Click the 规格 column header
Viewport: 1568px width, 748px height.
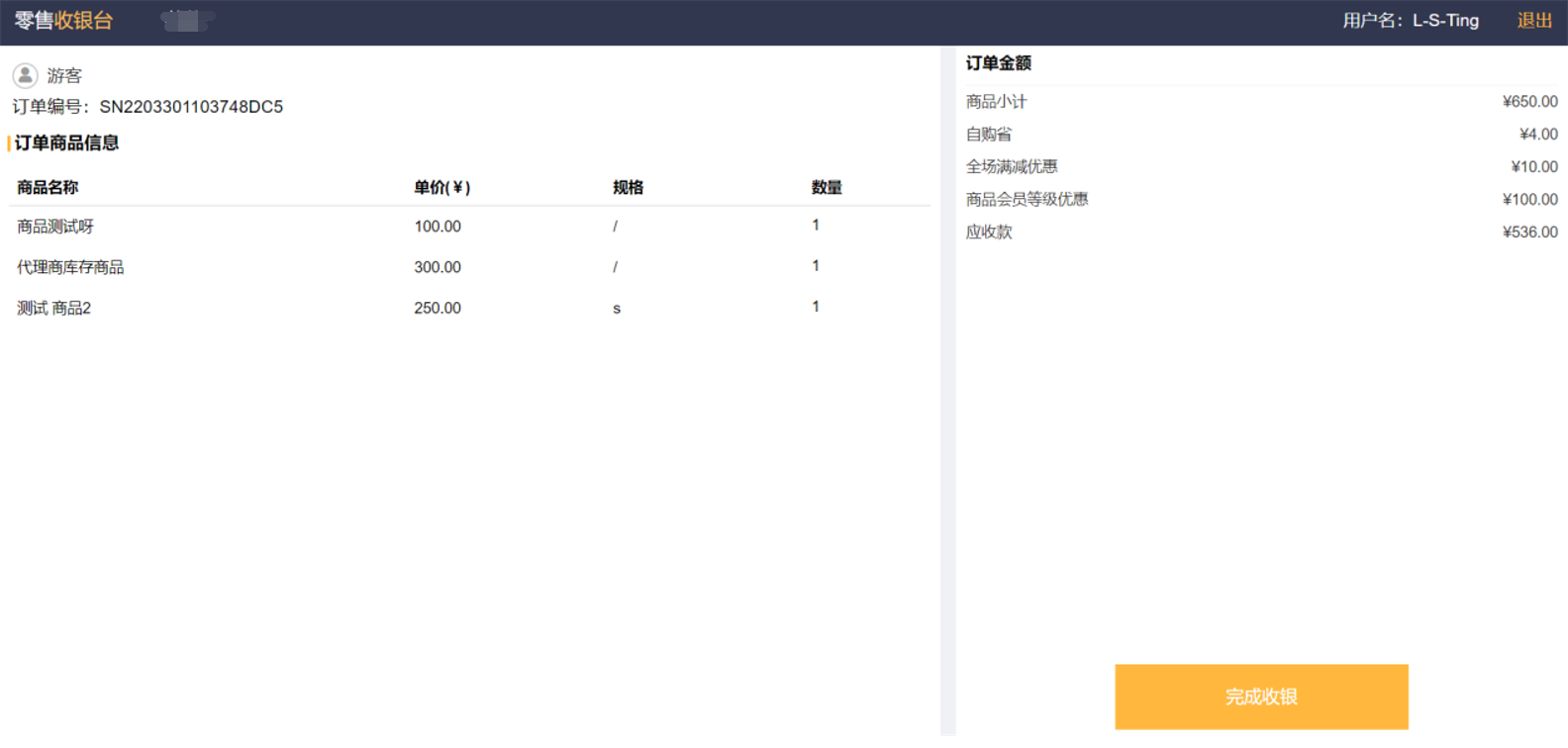[x=628, y=187]
